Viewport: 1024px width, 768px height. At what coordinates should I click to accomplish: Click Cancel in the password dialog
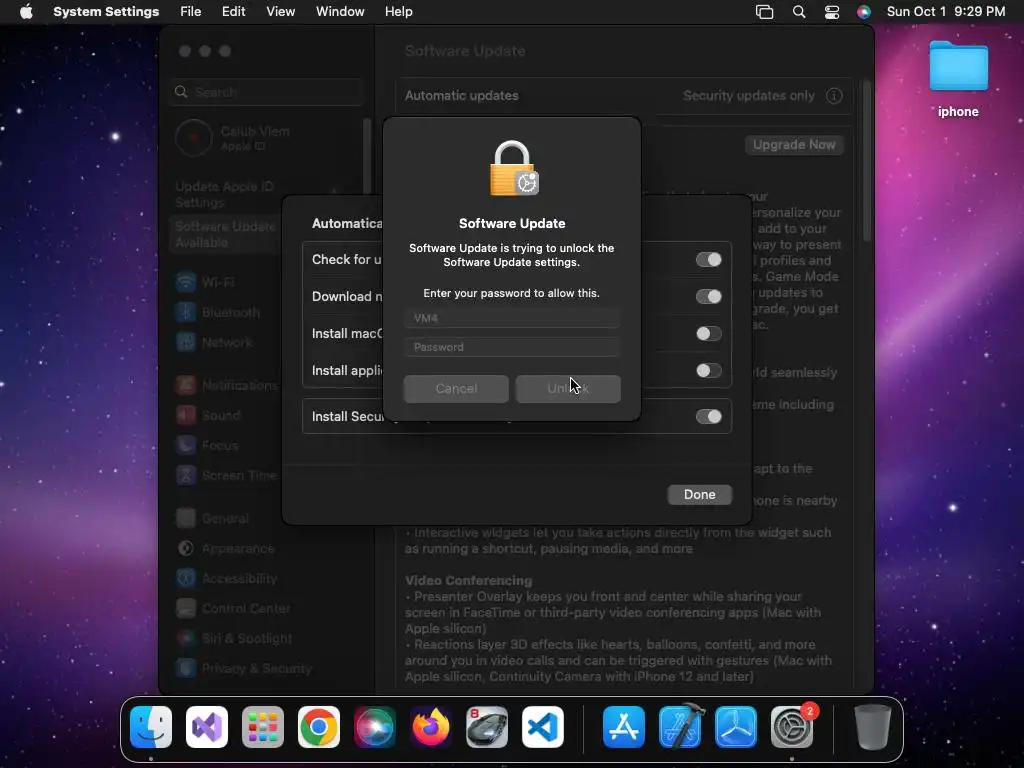click(x=456, y=389)
